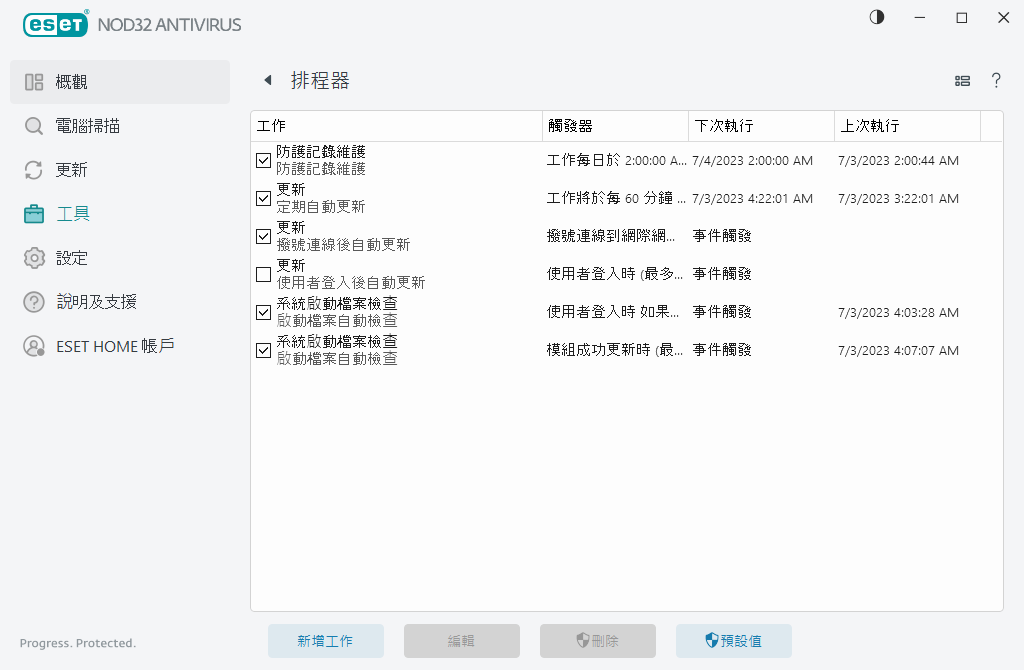The width and height of the screenshot is (1024, 670).
Task: Click the ESET logo in the title bar
Action: (55, 24)
